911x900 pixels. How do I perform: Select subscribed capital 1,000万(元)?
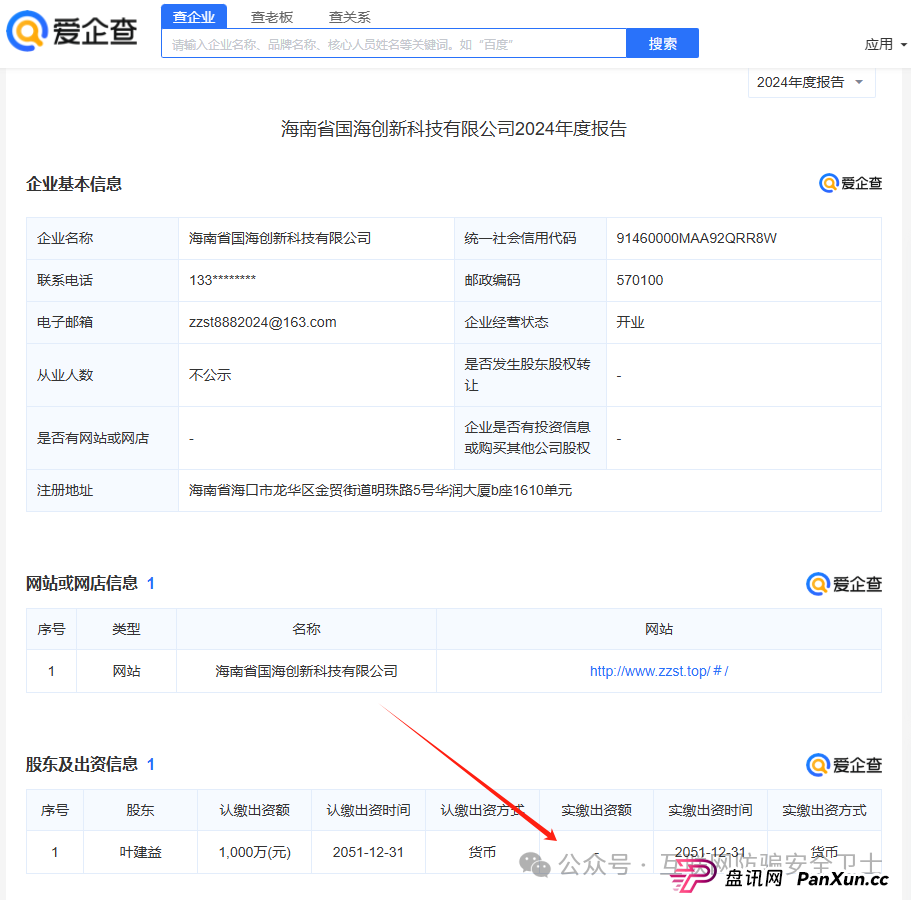(254, 852)
